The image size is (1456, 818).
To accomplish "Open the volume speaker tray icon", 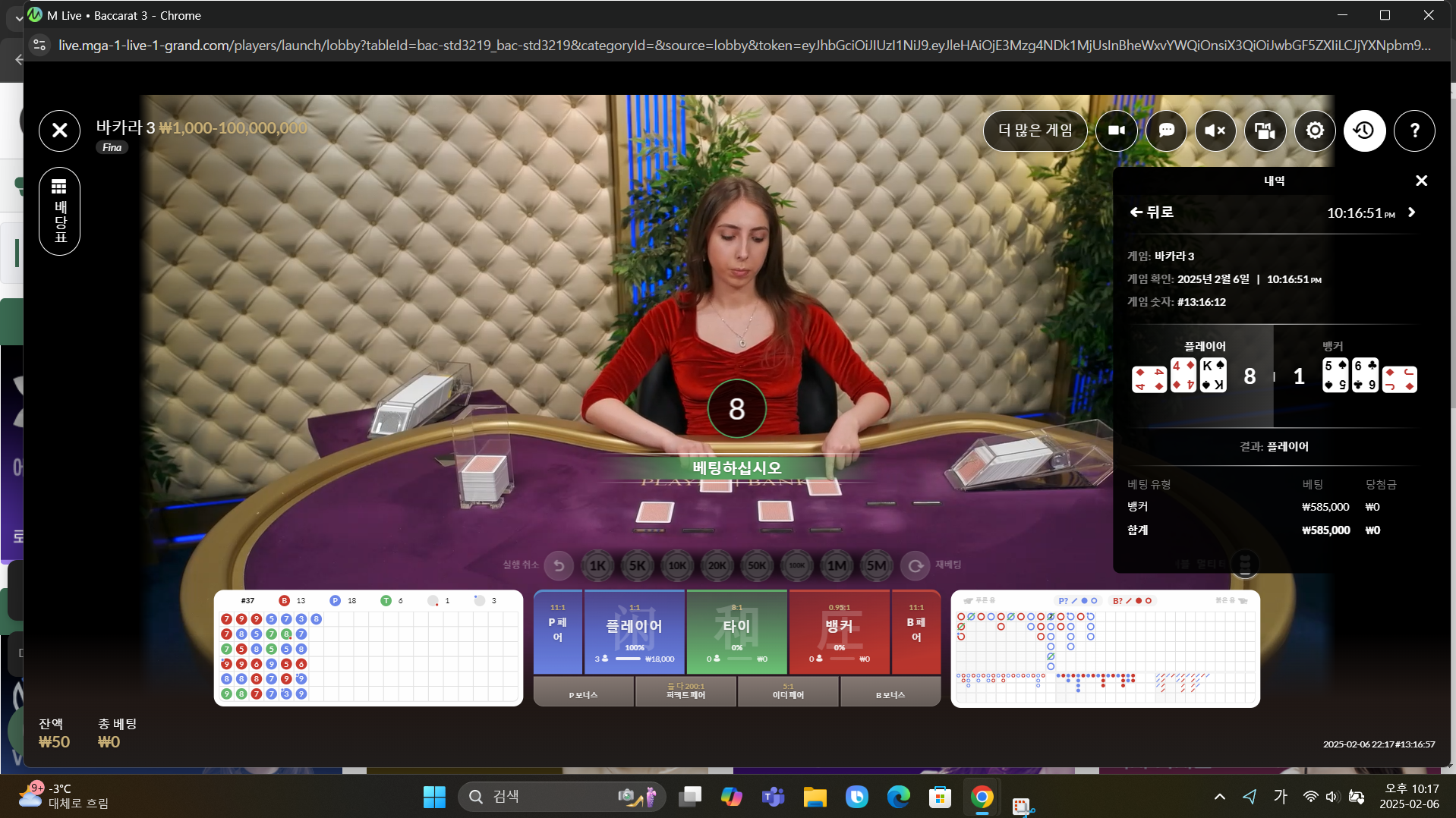I will click(x=1332, y=797).
